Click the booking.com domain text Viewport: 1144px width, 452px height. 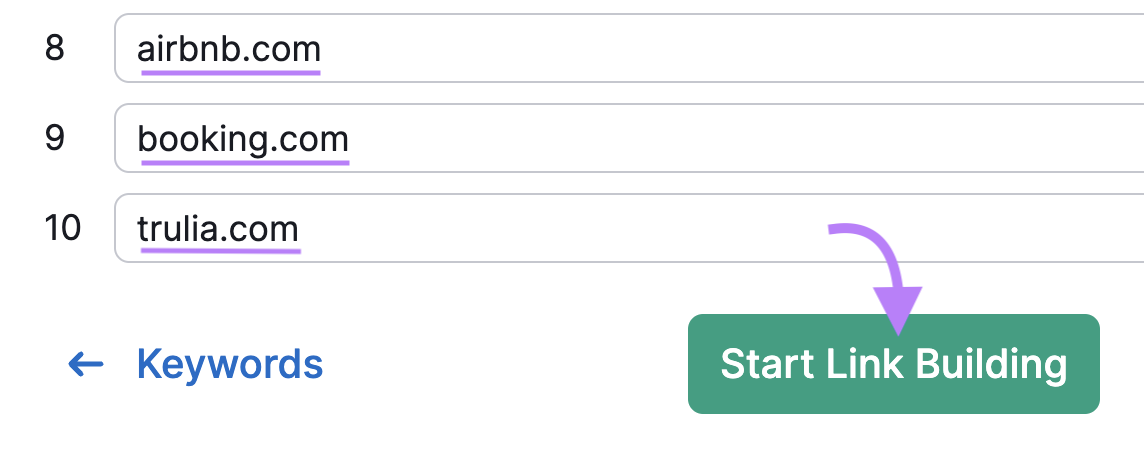coord(243,138)
